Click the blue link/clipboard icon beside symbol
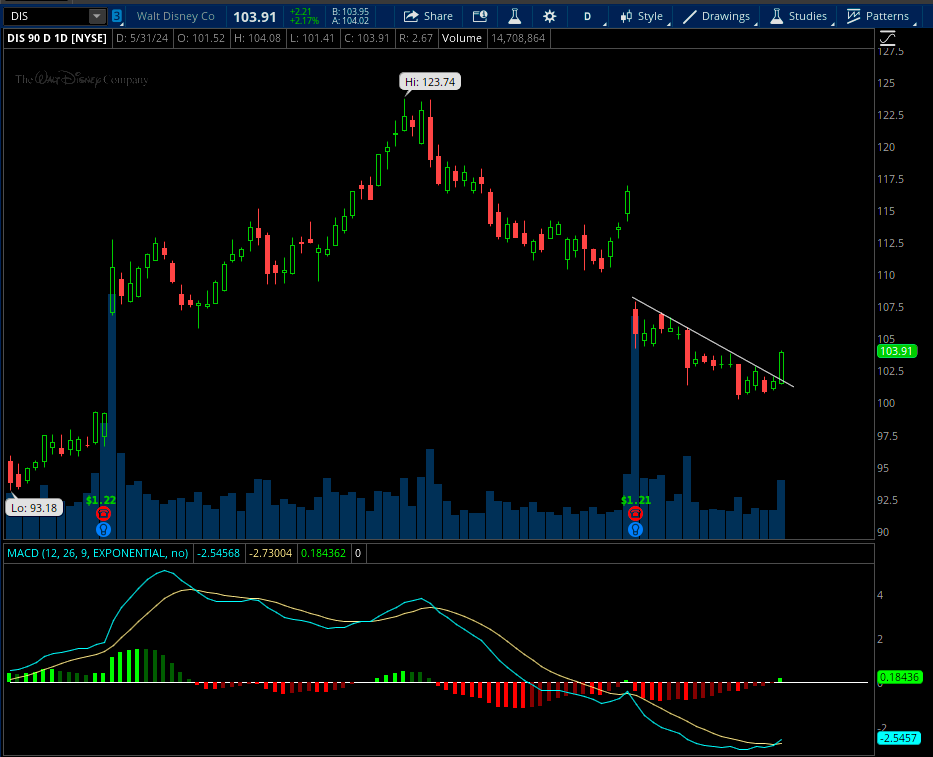 [x=117, y=16]
